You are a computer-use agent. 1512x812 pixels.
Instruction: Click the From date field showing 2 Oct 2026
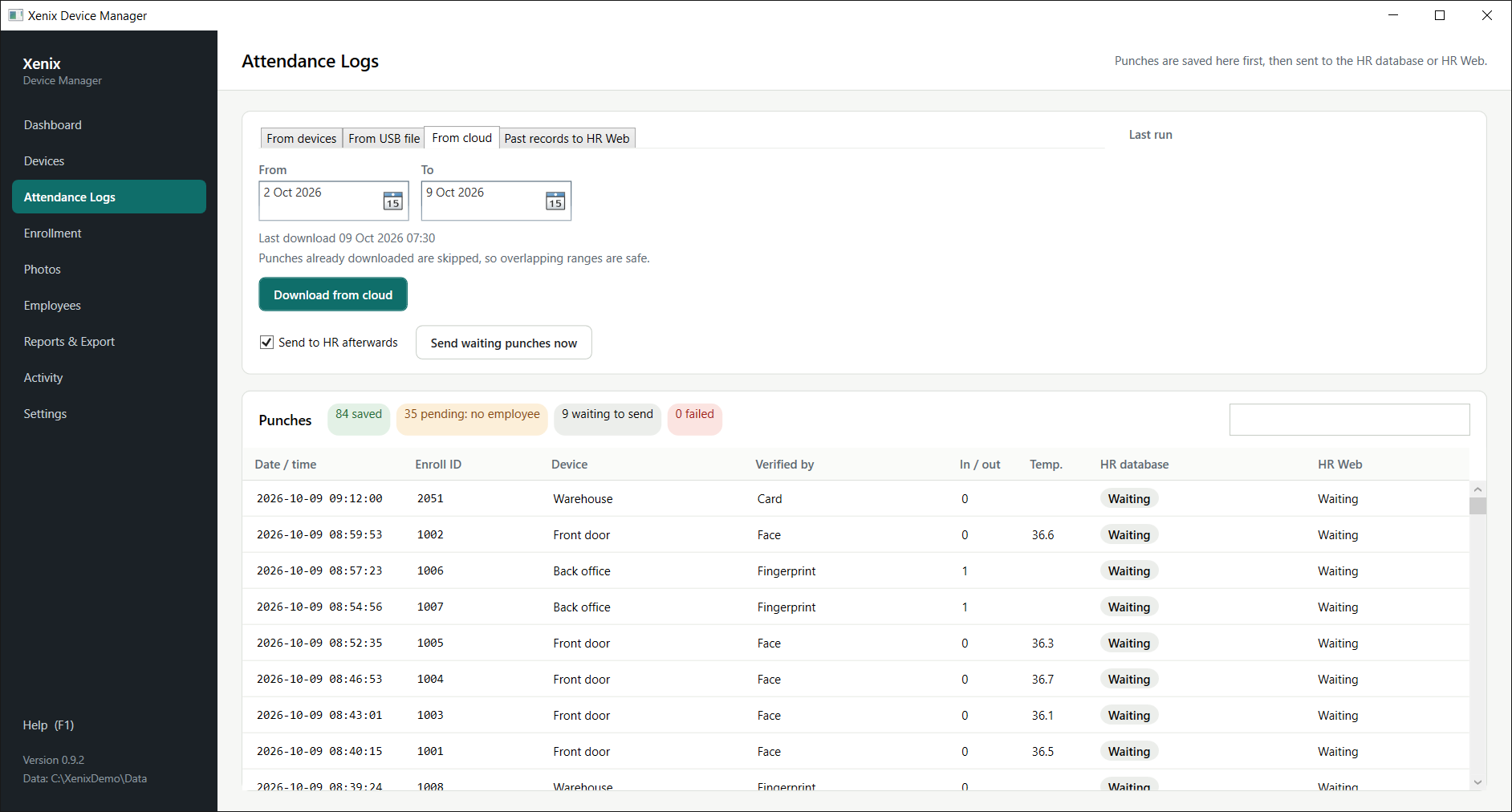click(x=334, y=201)
